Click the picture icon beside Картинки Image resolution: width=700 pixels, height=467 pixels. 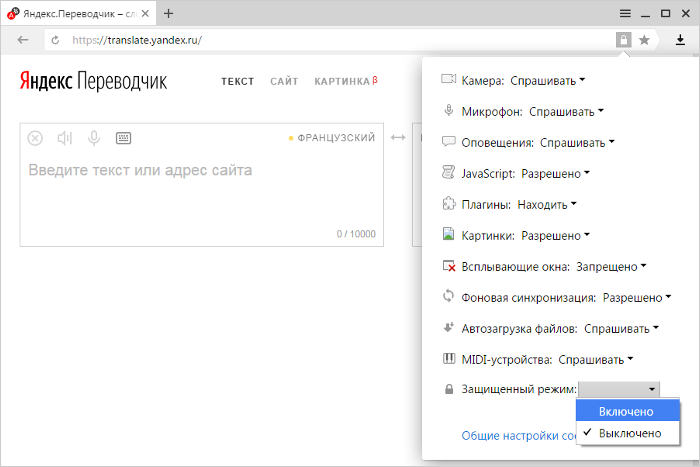(x=448, y=234)
